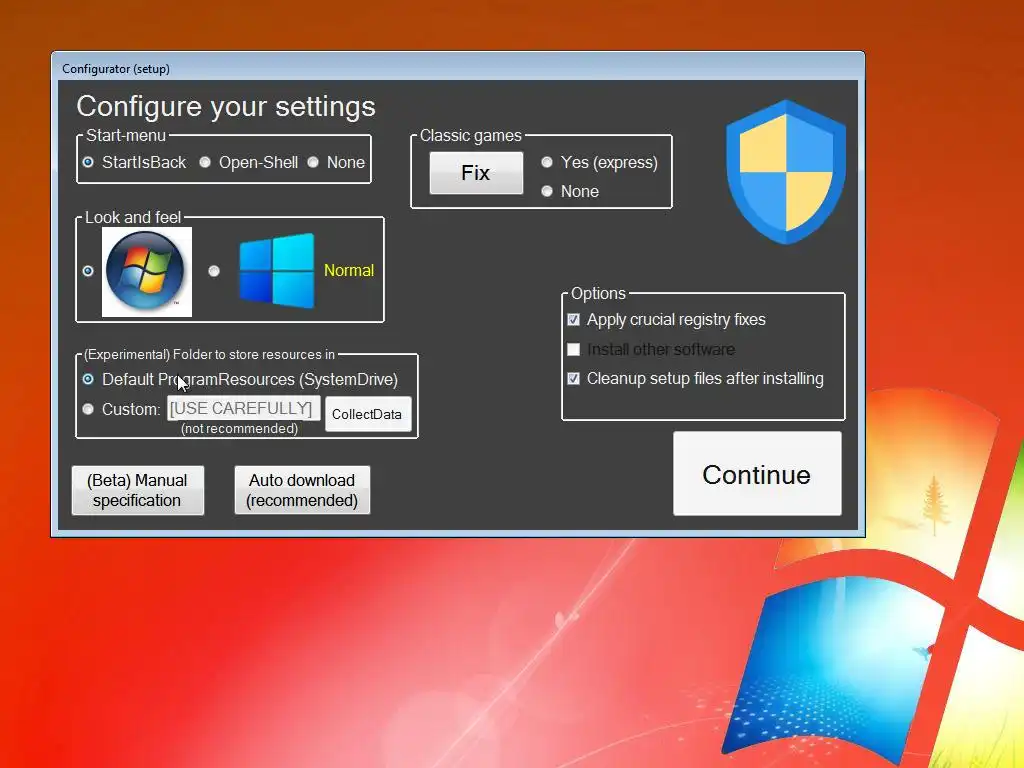The width and height of the screenshot is (1024, 768).
Task: Click the Configure your settings heading
Action: [x=226, y=106]
